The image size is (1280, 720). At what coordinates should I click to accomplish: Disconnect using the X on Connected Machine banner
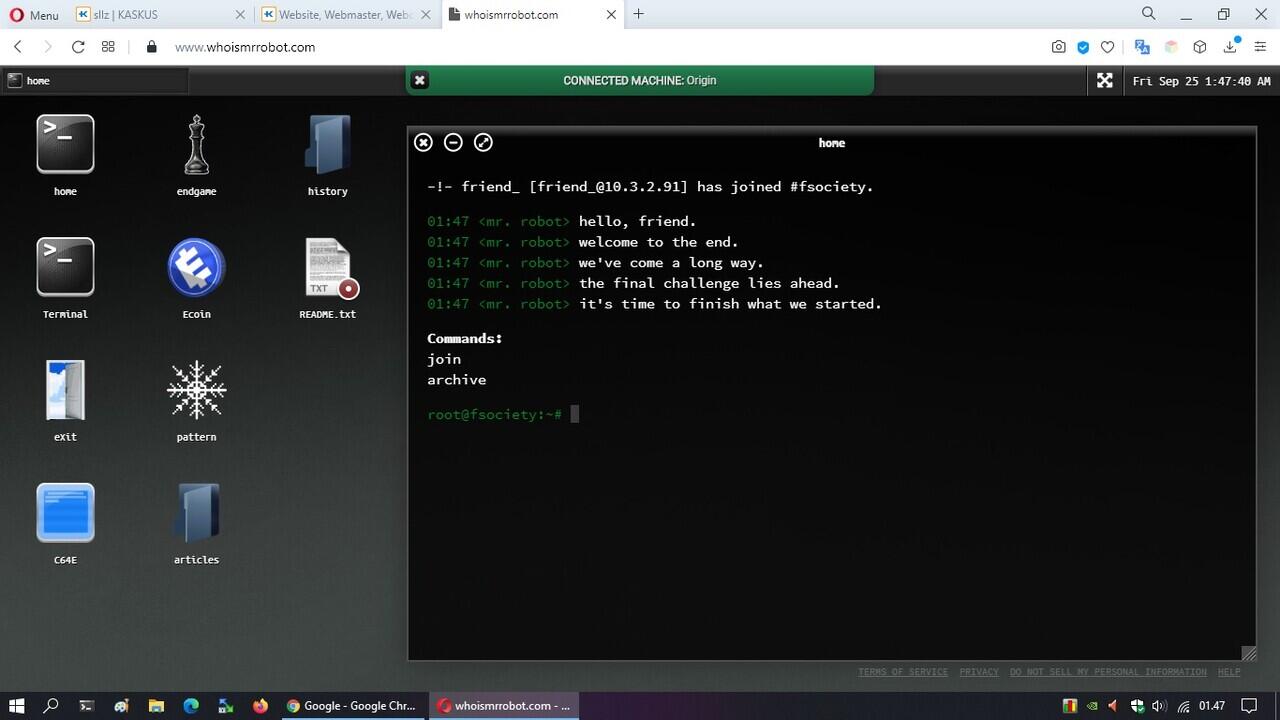pos(420,80)
